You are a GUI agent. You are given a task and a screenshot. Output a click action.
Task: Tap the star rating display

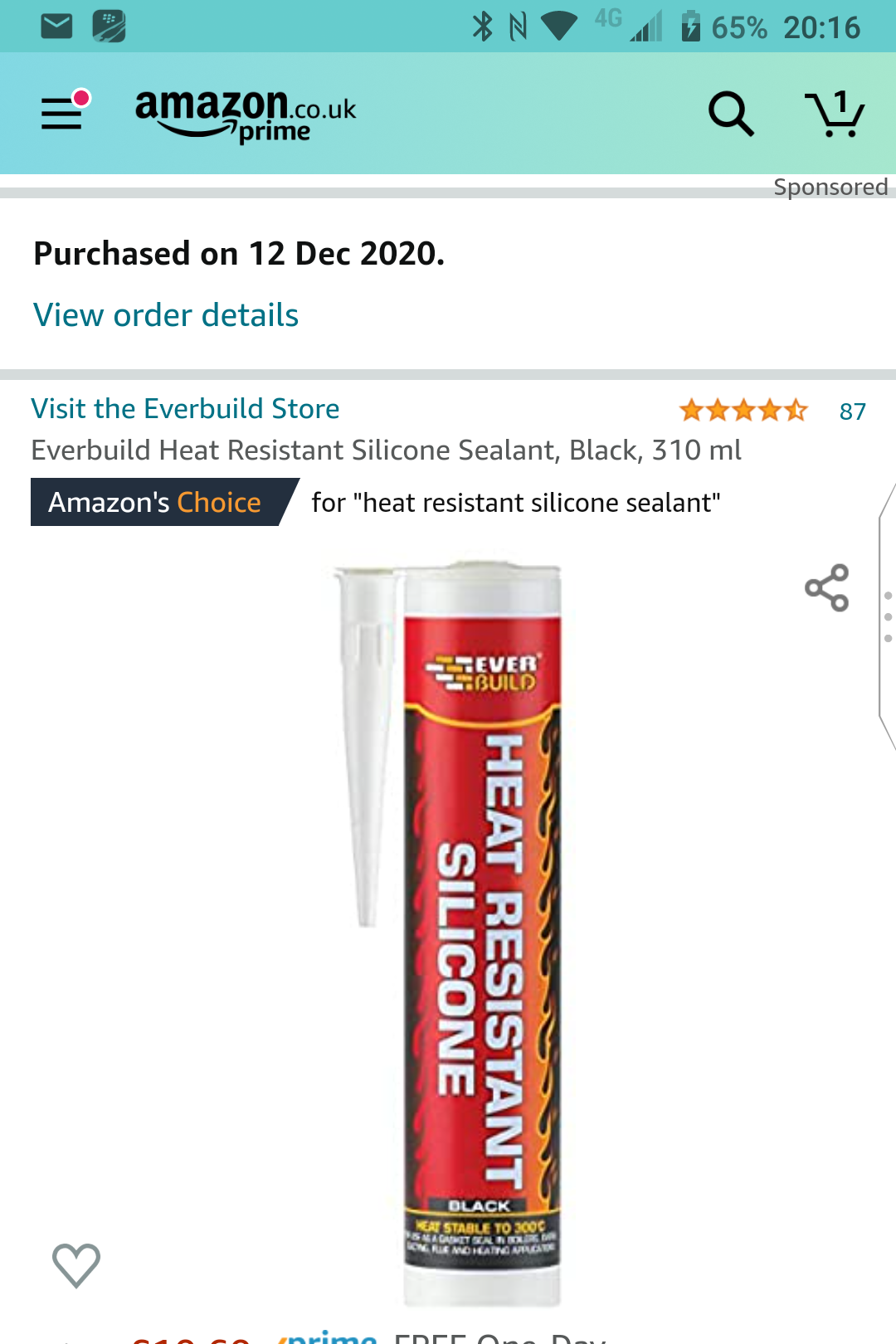pos(743,410)
